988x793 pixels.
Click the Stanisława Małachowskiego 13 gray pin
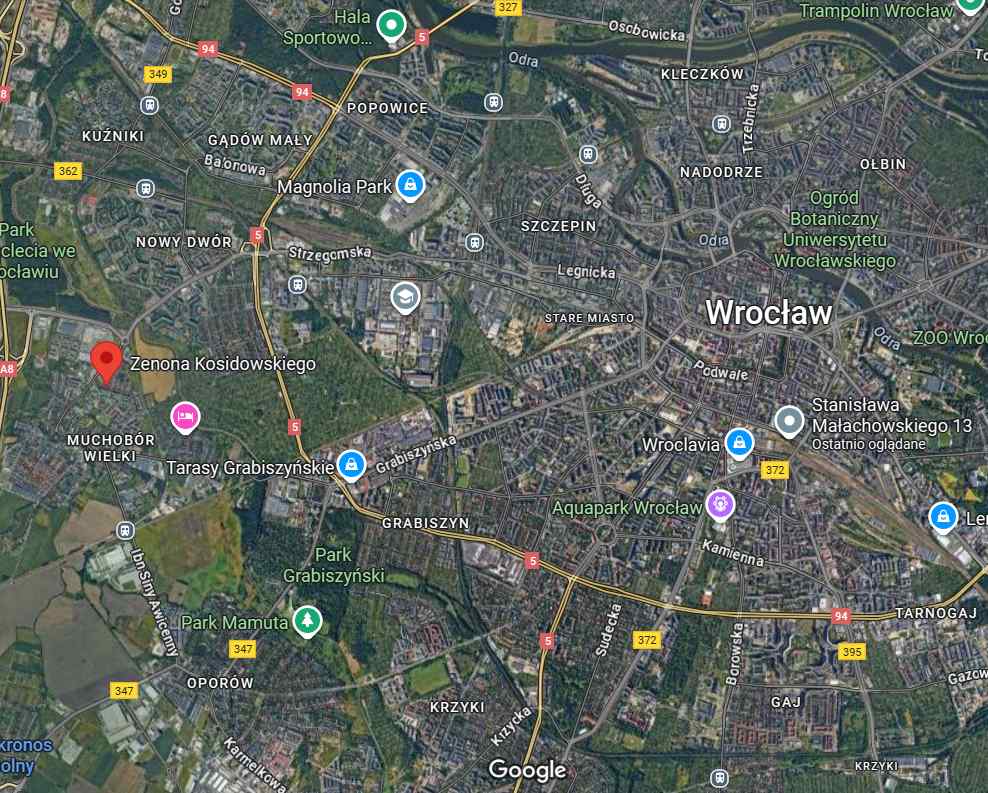[x=789, y=421]
